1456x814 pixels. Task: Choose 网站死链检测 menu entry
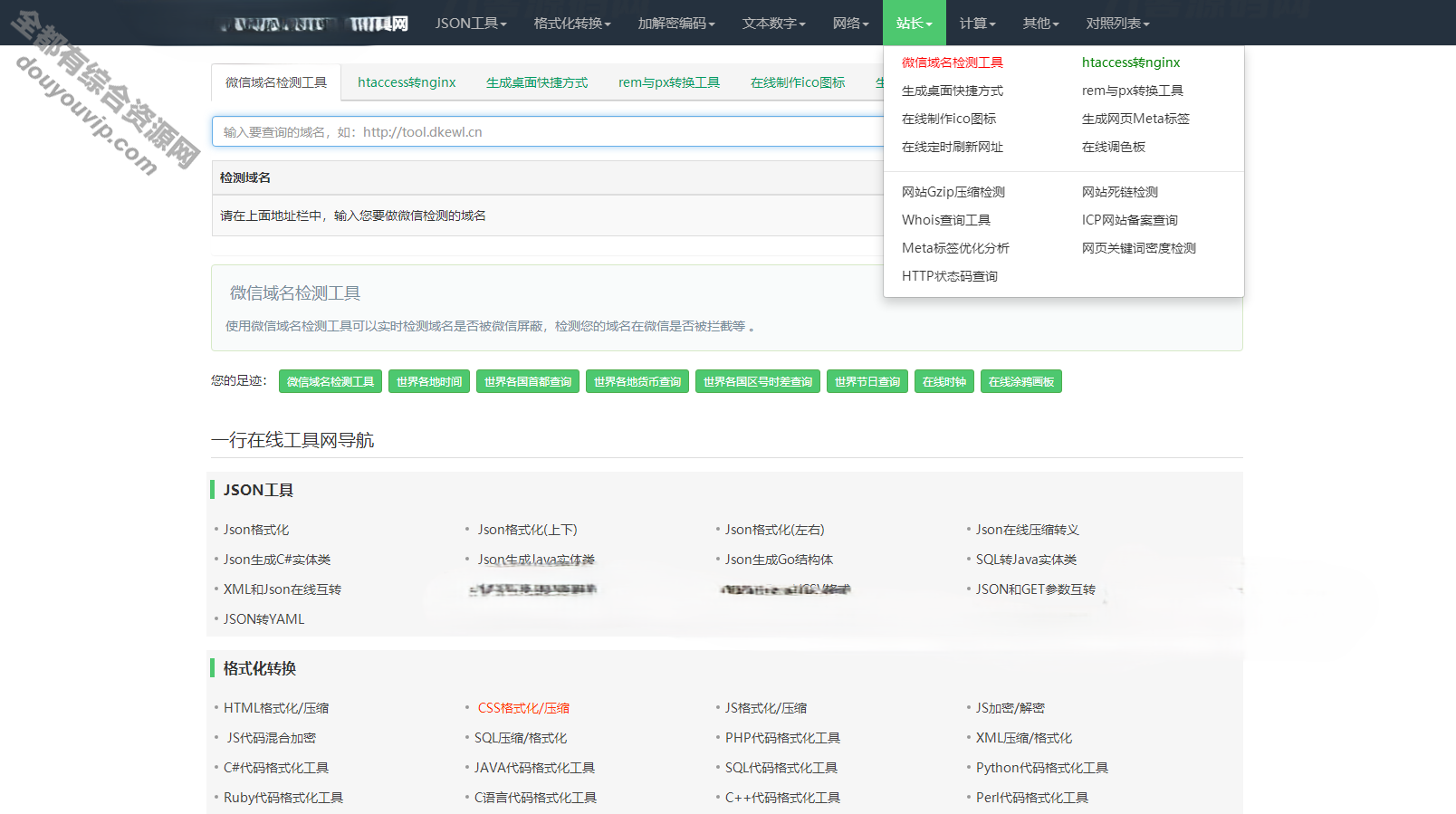(1120, 192)
